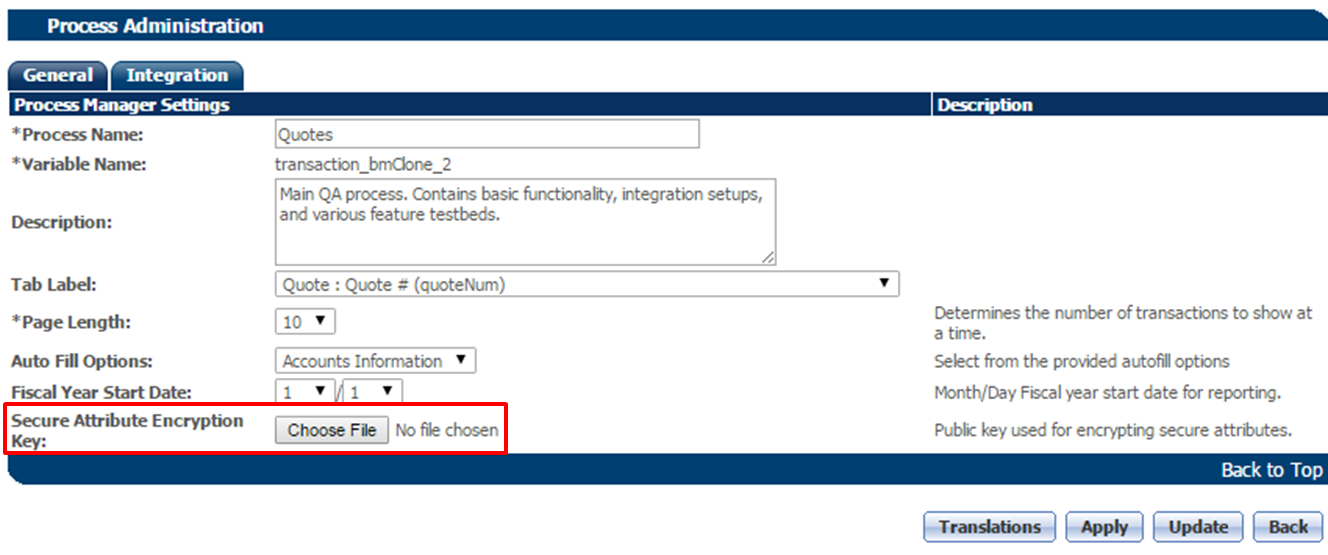Click the Choose File button
The height and width of the screenshot is (555, 1328).
332,430
